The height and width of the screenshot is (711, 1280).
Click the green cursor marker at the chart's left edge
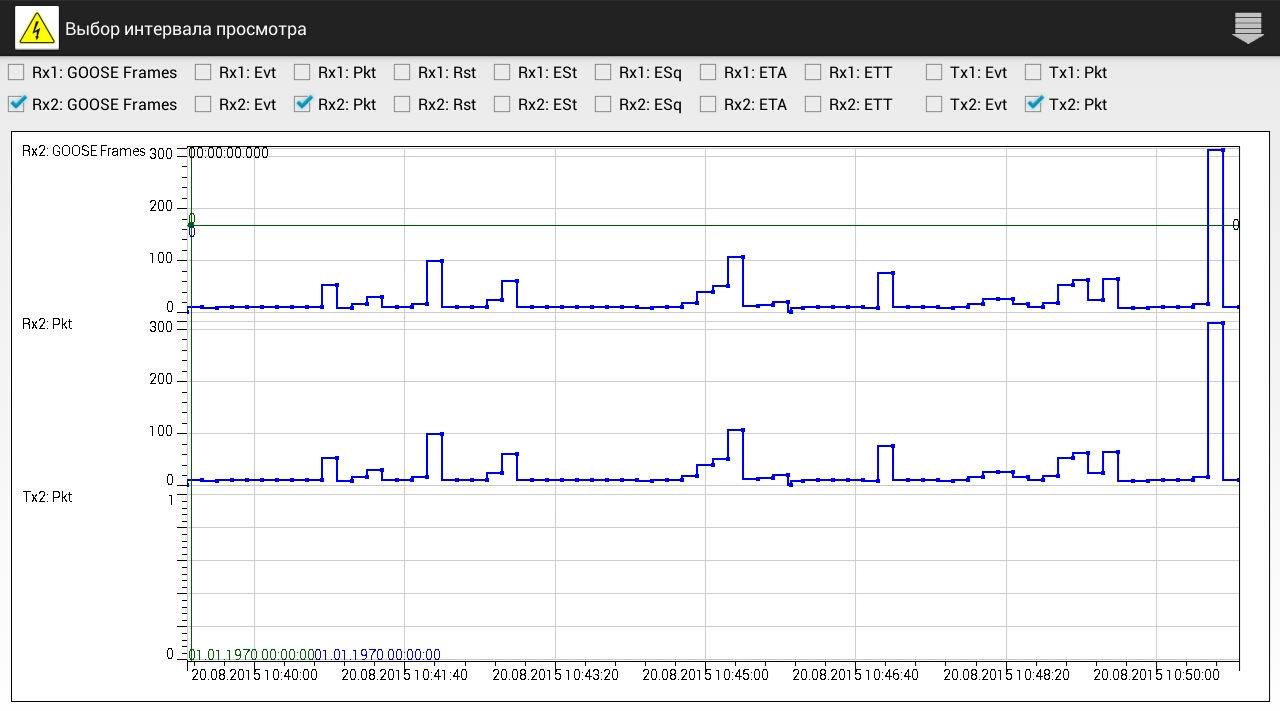coord(191,225)
